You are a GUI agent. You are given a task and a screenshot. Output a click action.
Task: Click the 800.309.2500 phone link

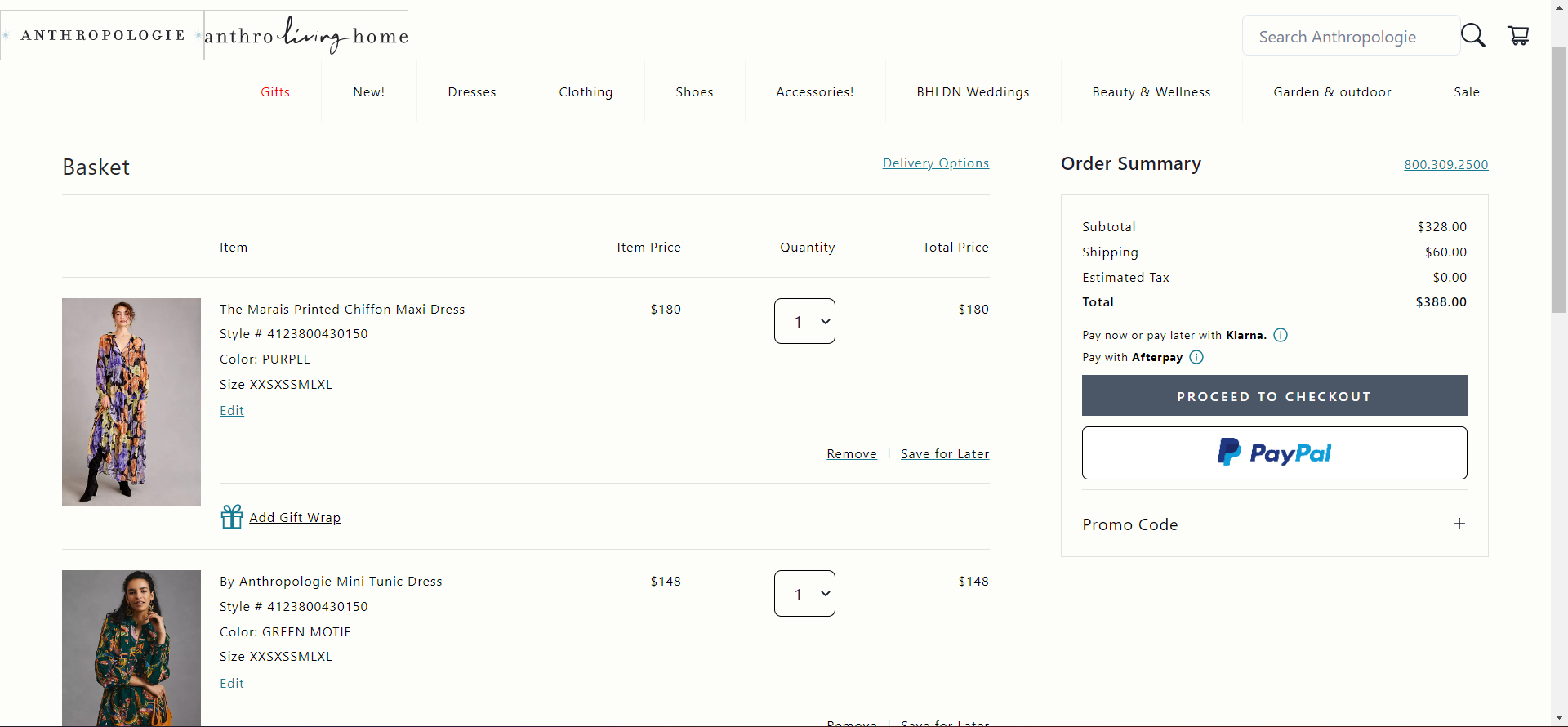1446,165
